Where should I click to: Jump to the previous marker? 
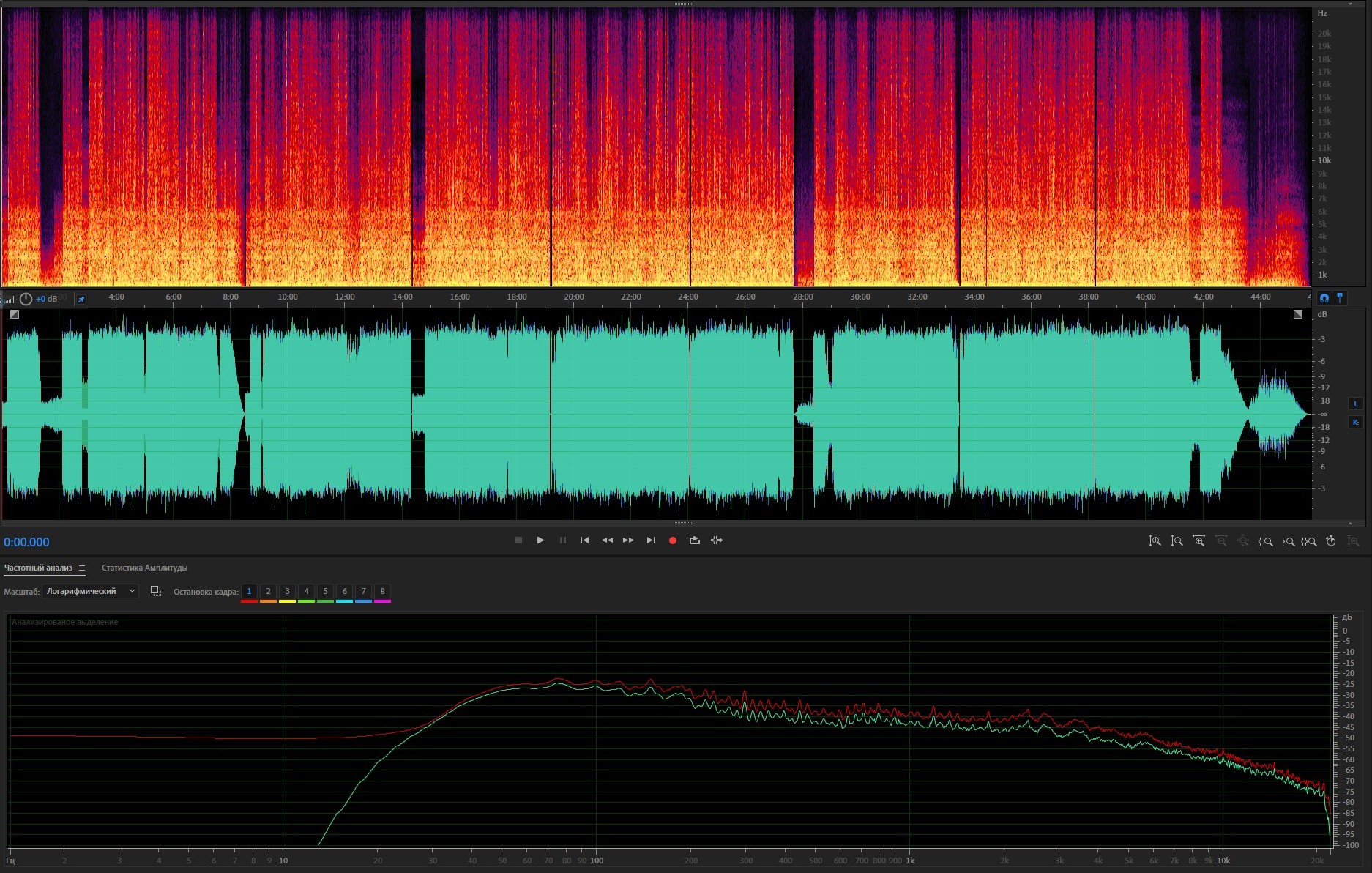584,540
